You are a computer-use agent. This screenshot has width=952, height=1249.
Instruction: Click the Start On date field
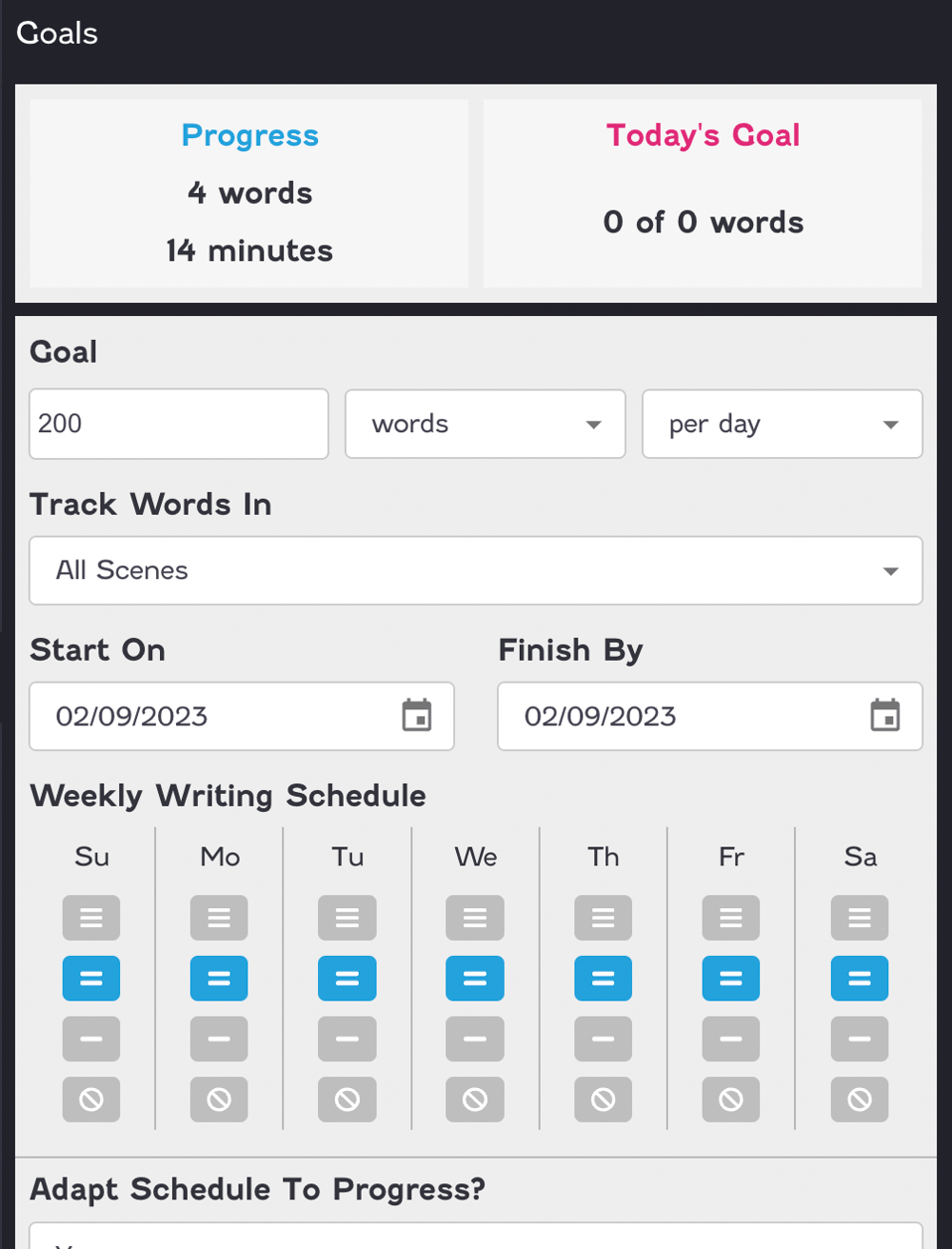(242, 716)
